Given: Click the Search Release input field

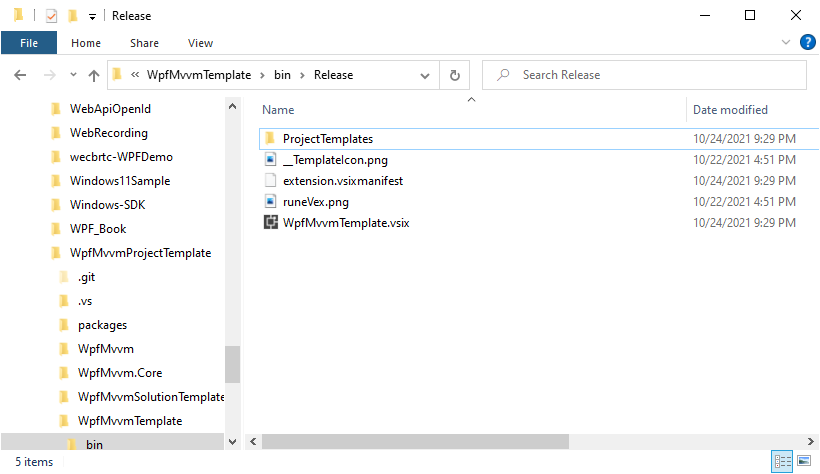Looking at the screenshot, I should 644,75.
